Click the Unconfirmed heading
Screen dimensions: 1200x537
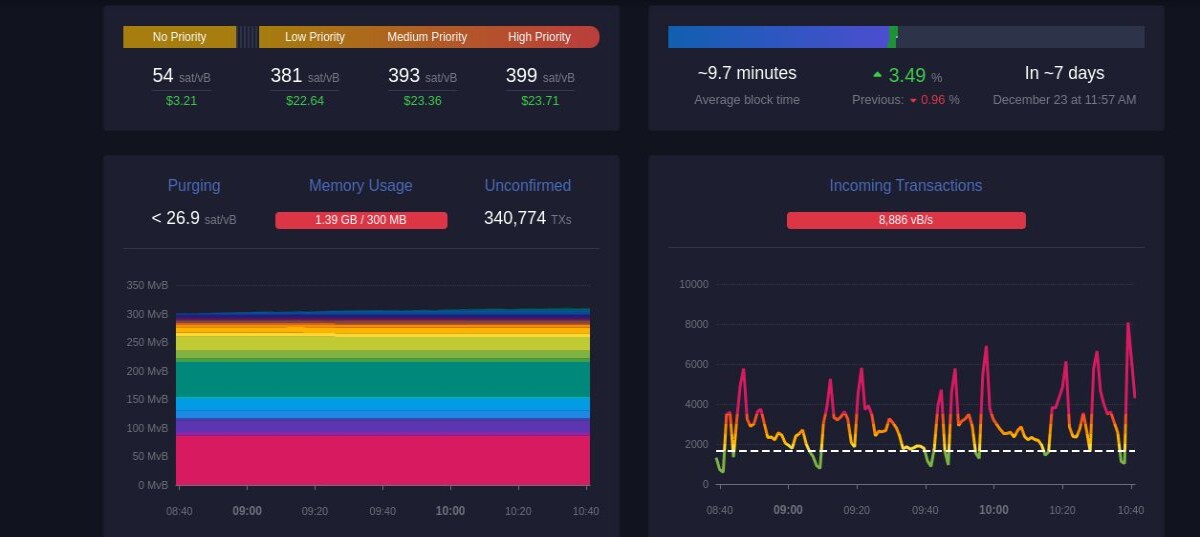pyautogui.click(x=528, y=185)
